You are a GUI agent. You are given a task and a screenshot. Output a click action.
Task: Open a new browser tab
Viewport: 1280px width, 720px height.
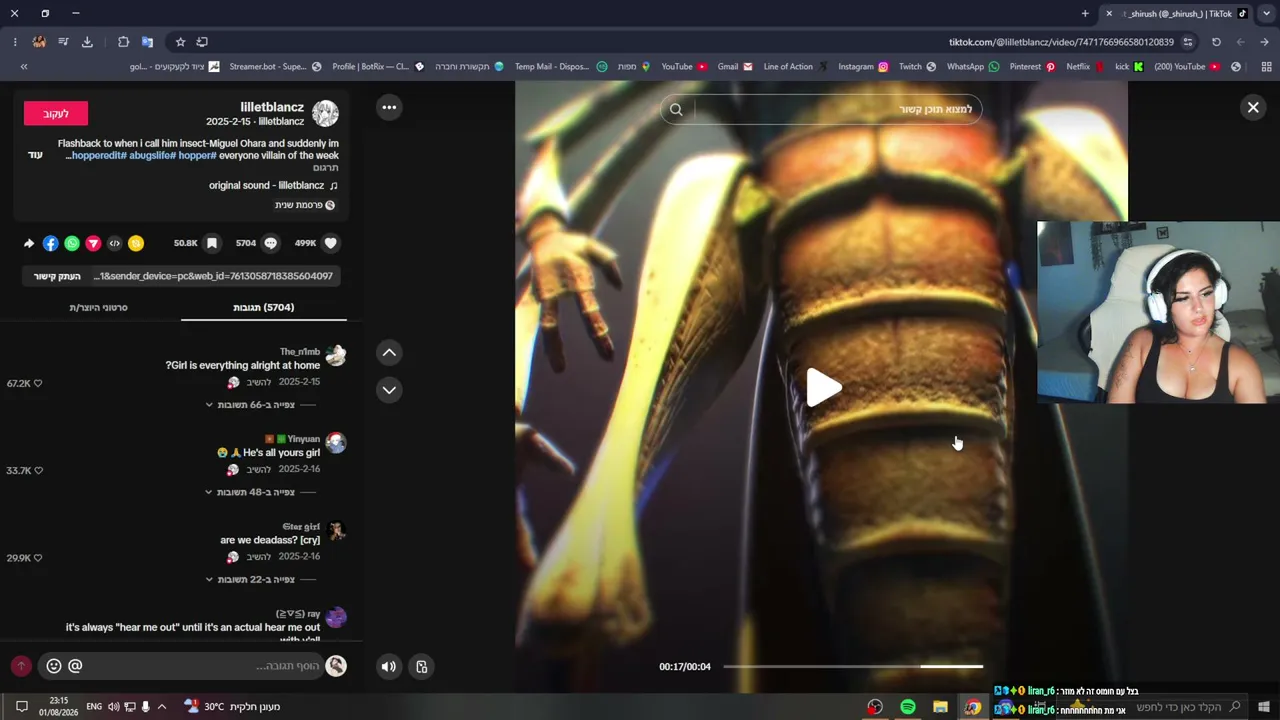point(1085,14)
